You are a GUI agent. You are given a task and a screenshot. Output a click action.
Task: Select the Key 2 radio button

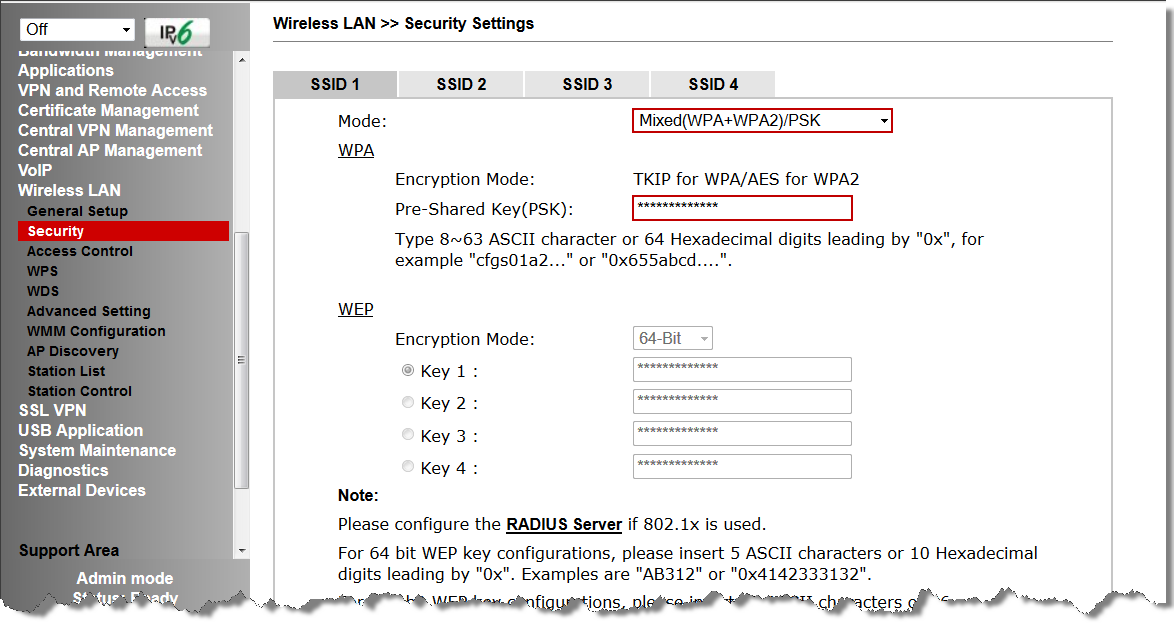408,402
